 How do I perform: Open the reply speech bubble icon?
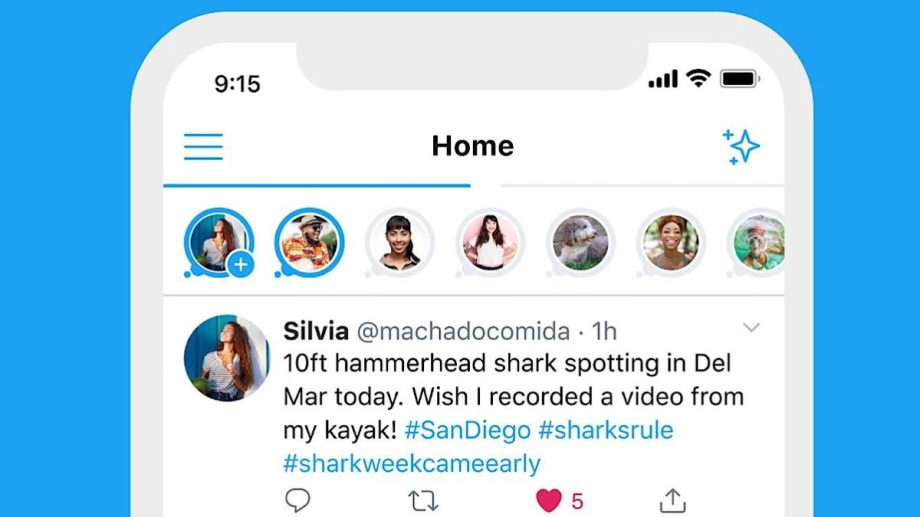297,500
